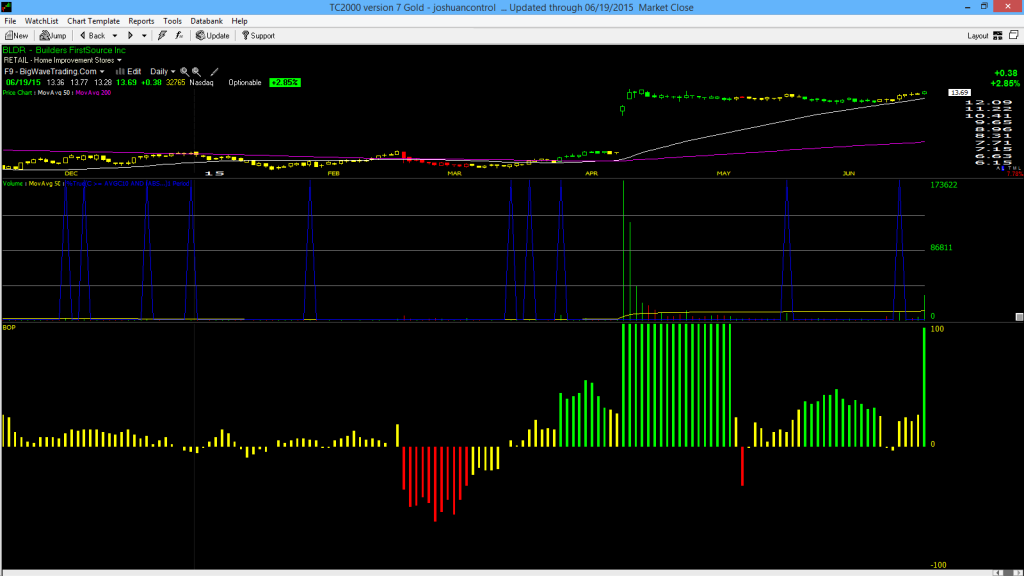Open the Jump tool in the toolbar
Image resolution: width=1024 pixels, height=576 pixels.
53,36
